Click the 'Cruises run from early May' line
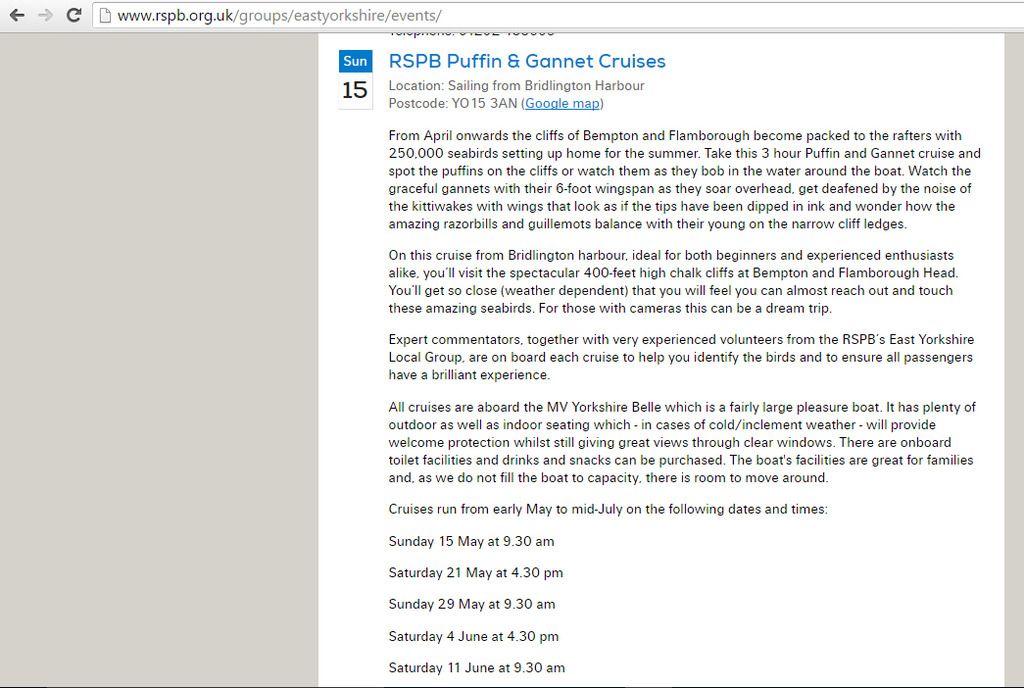1024x688 pixels. [608, 509]
